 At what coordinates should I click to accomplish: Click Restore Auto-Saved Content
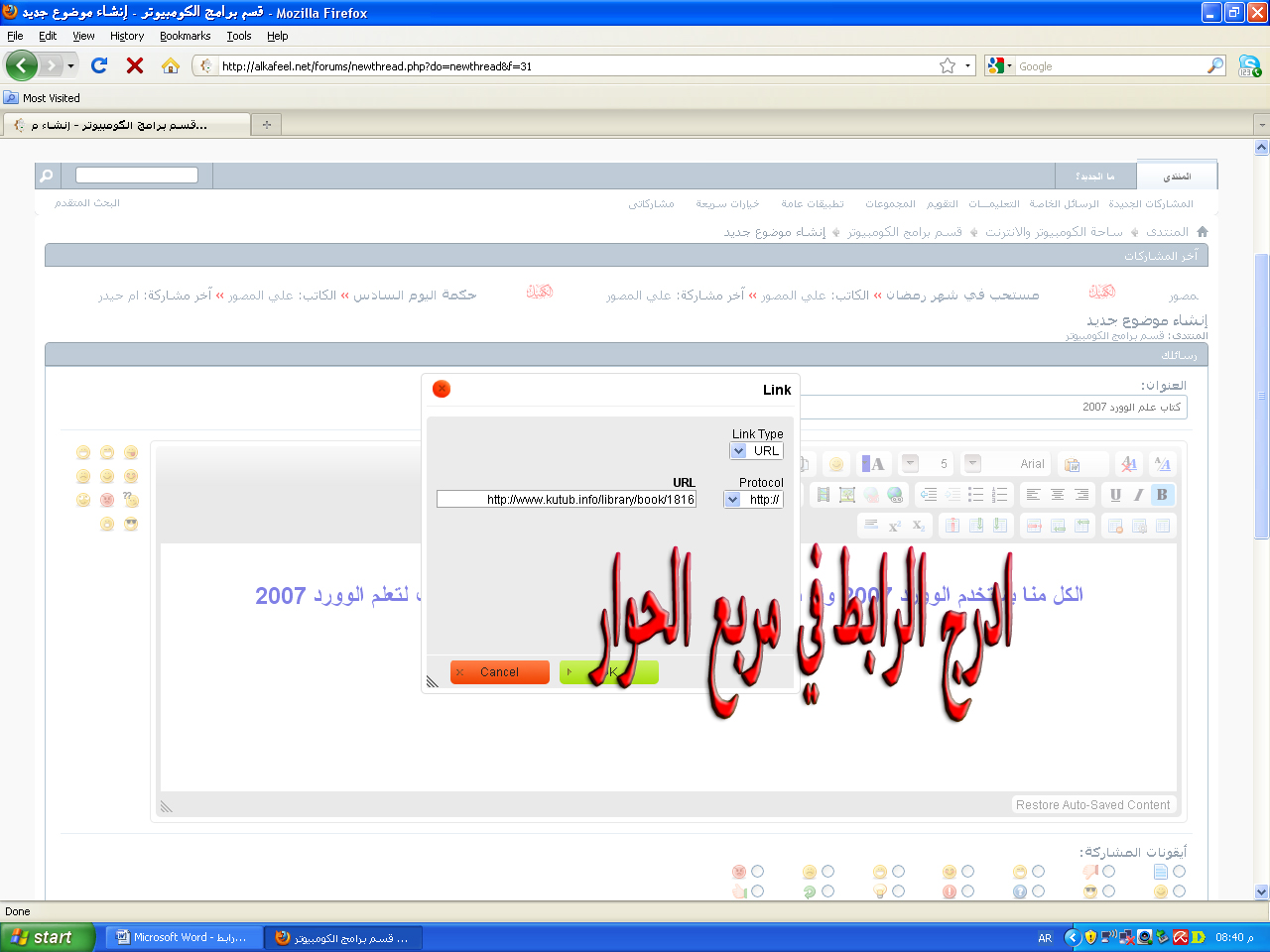[1092, 805]
